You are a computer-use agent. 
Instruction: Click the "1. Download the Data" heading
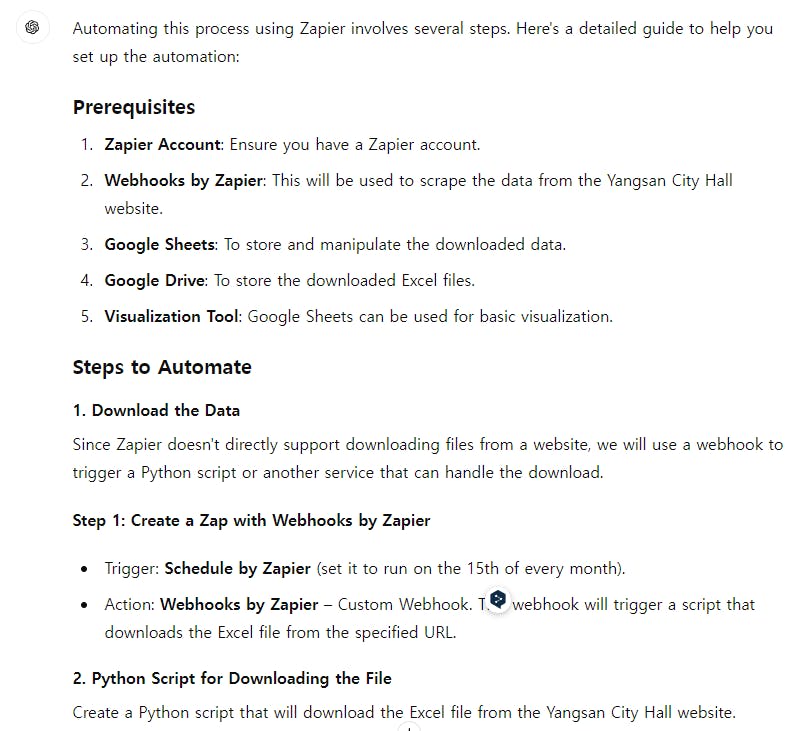[157, 411]
